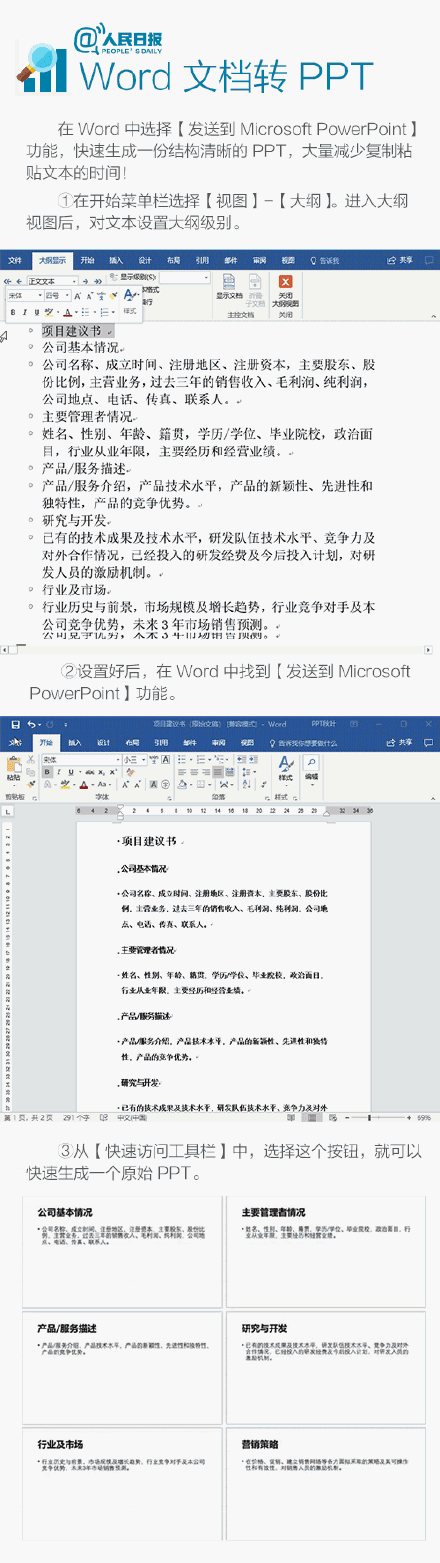
Task: Toggle Underline in the lower Word ribbon
Action: [73, 772]
